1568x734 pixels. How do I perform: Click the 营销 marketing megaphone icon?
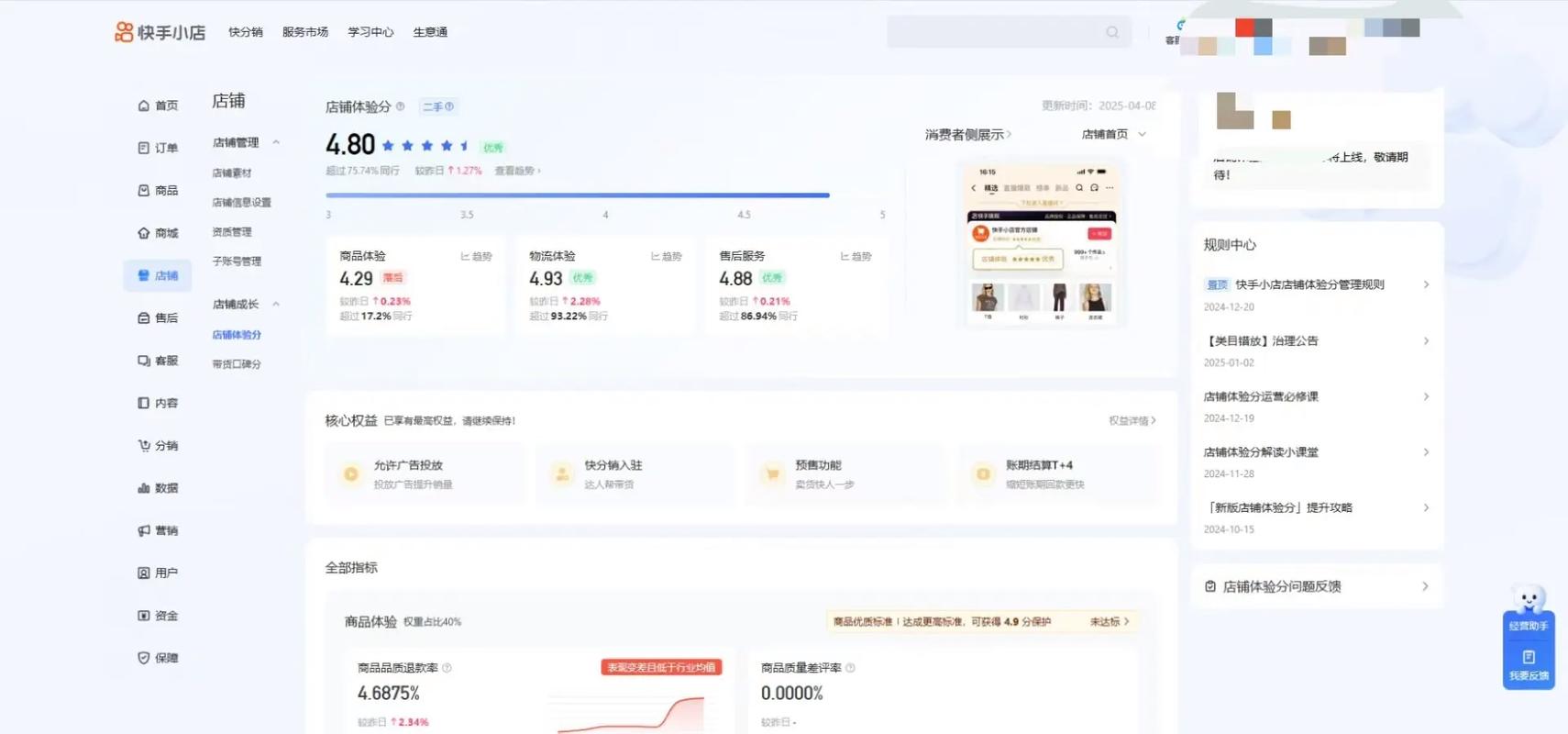click(x=144, y=530)
